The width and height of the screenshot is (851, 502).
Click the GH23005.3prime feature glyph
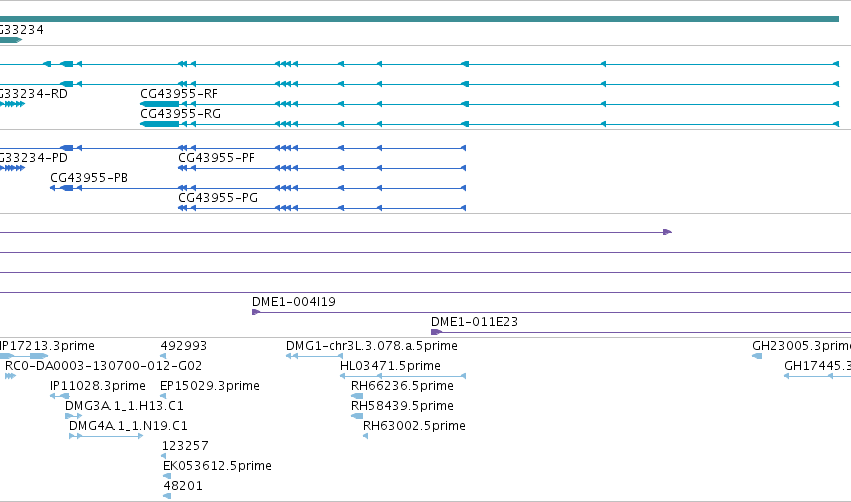coord(757,356)
